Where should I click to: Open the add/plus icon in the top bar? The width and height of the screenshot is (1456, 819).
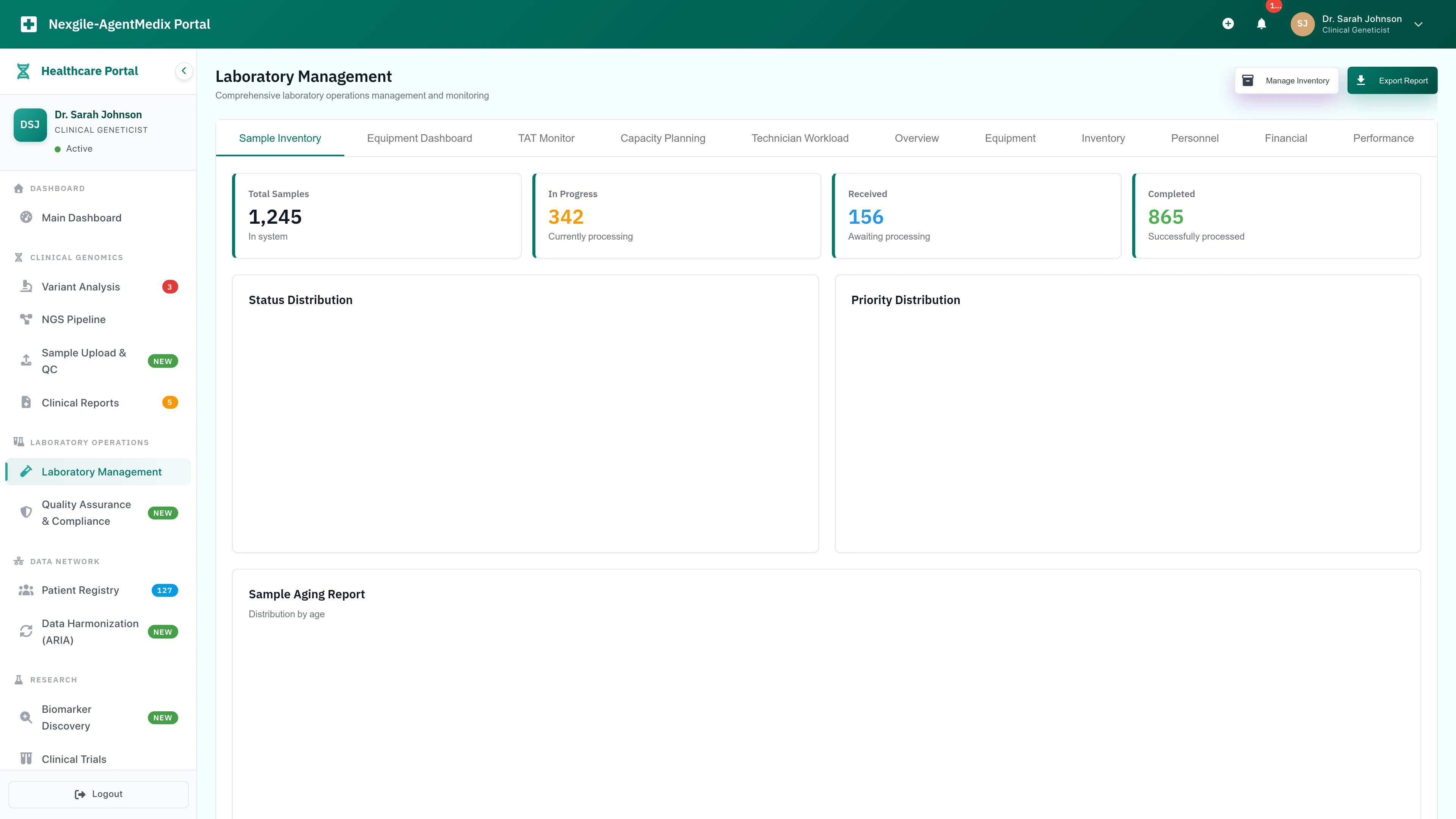point(1229,24)
